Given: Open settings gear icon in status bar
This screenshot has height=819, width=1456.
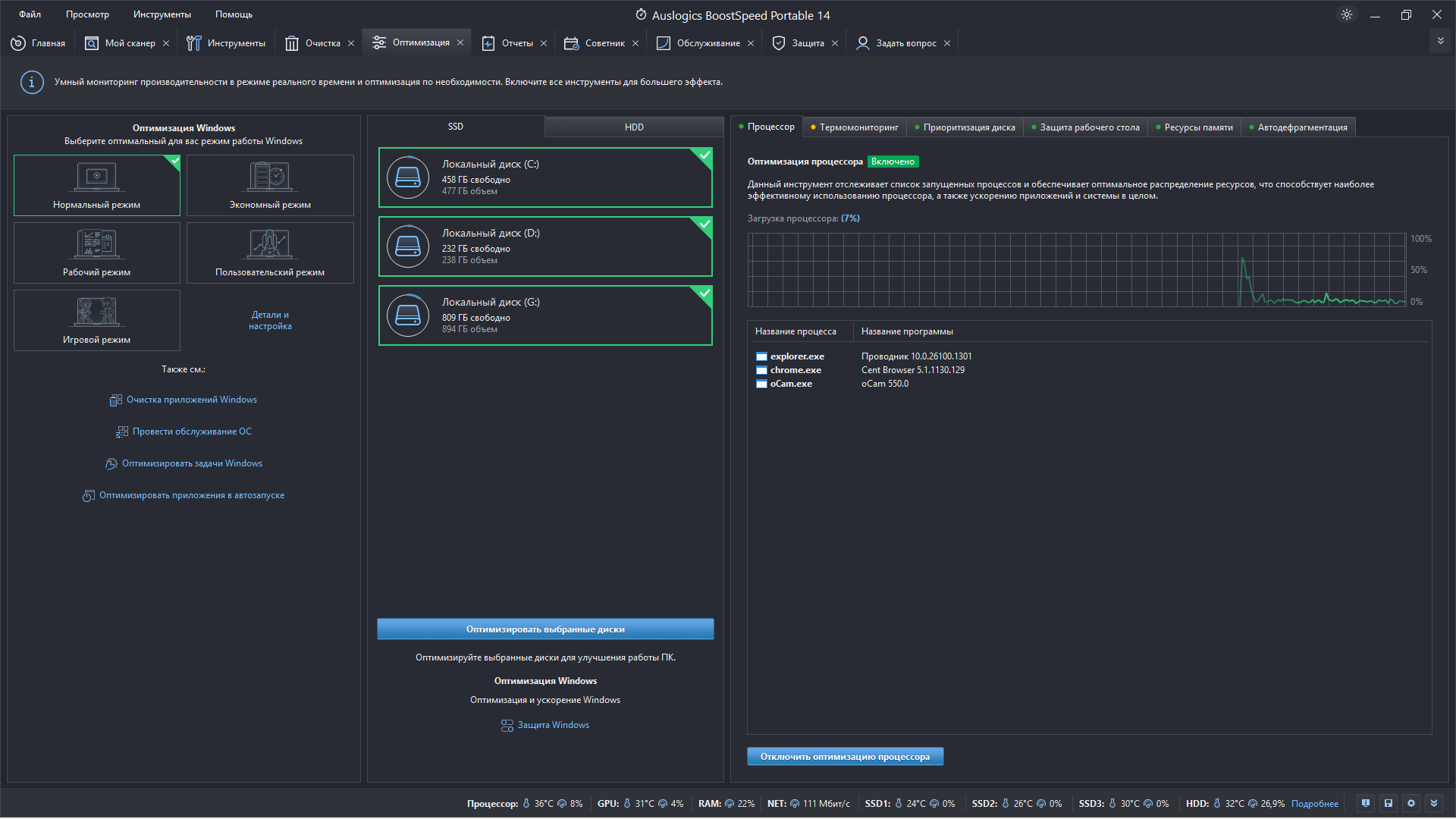Looking at the screenshot, I should point(1411,803).
